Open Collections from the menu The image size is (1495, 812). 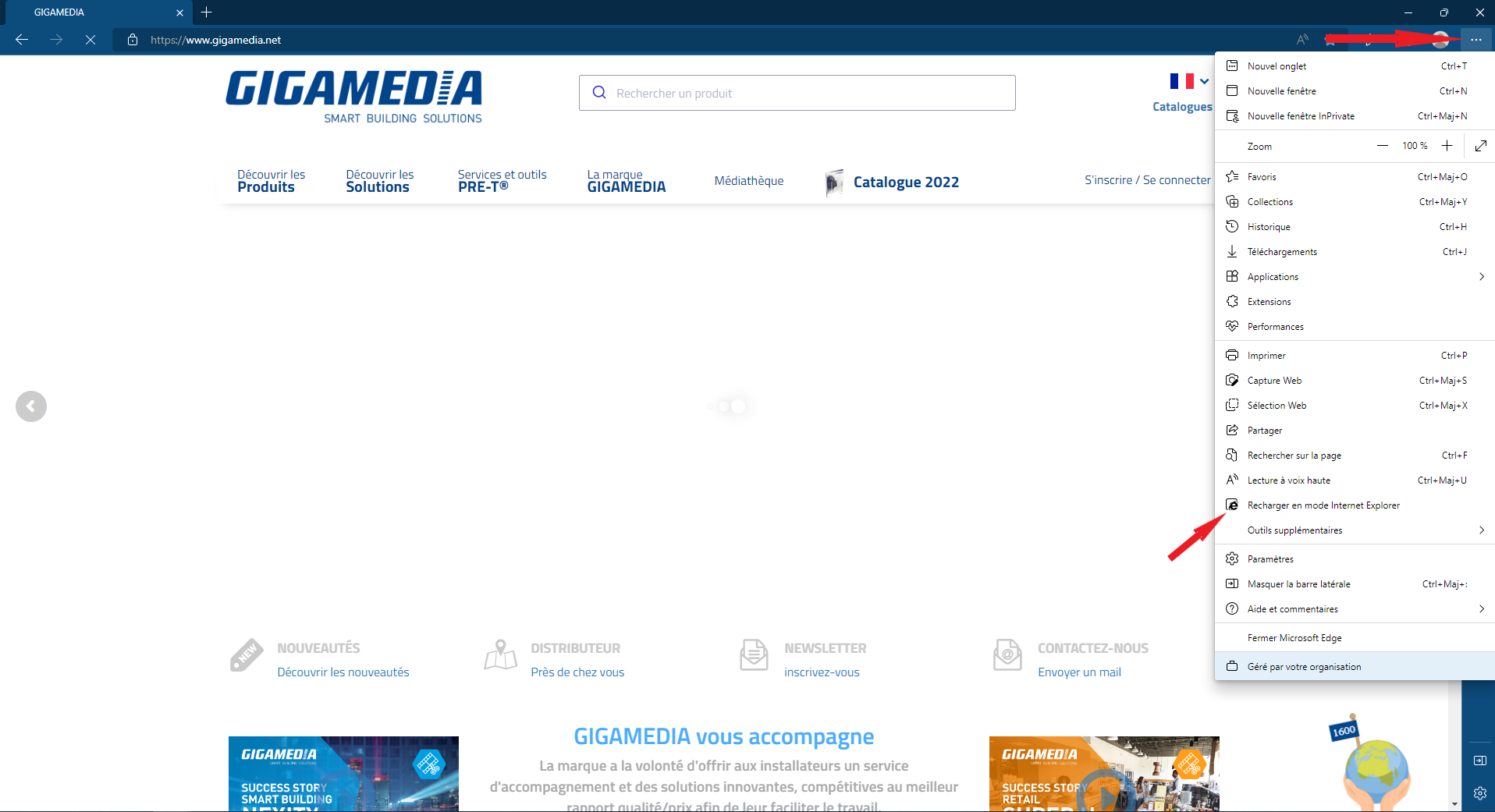[x=1355, y=202]
